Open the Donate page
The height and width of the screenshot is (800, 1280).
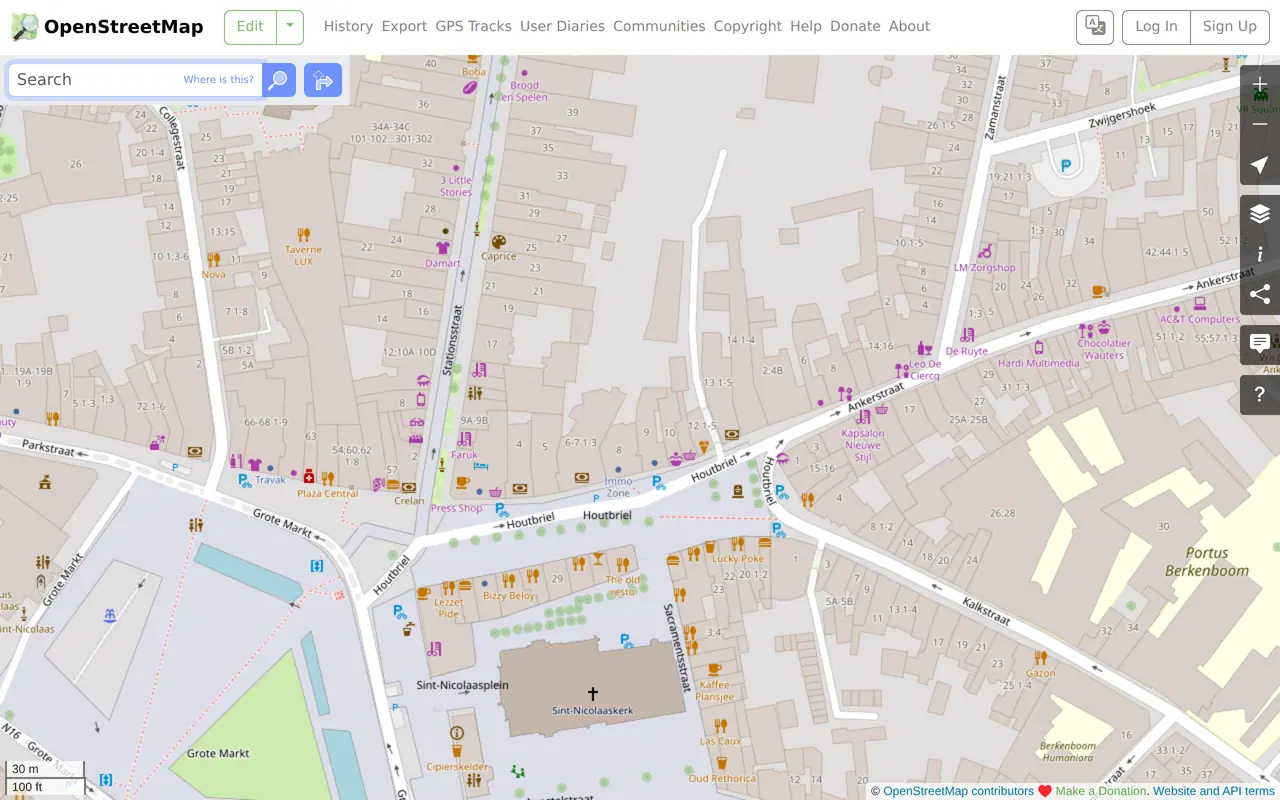[x=855, y=26]
